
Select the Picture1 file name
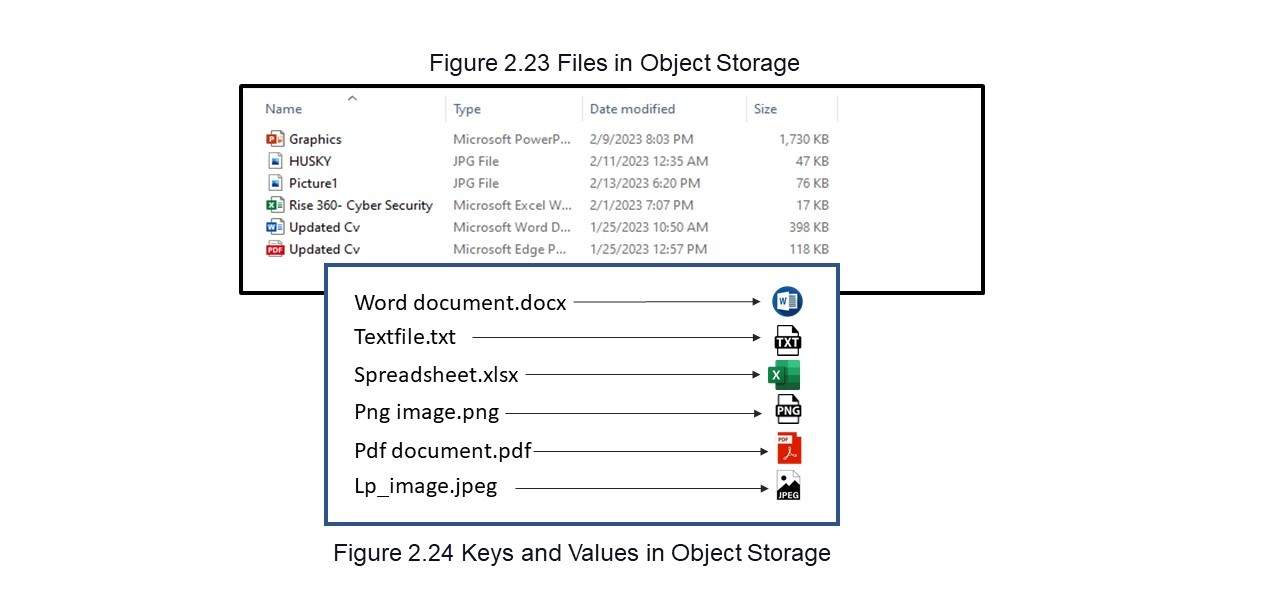(x=313, y=183)
